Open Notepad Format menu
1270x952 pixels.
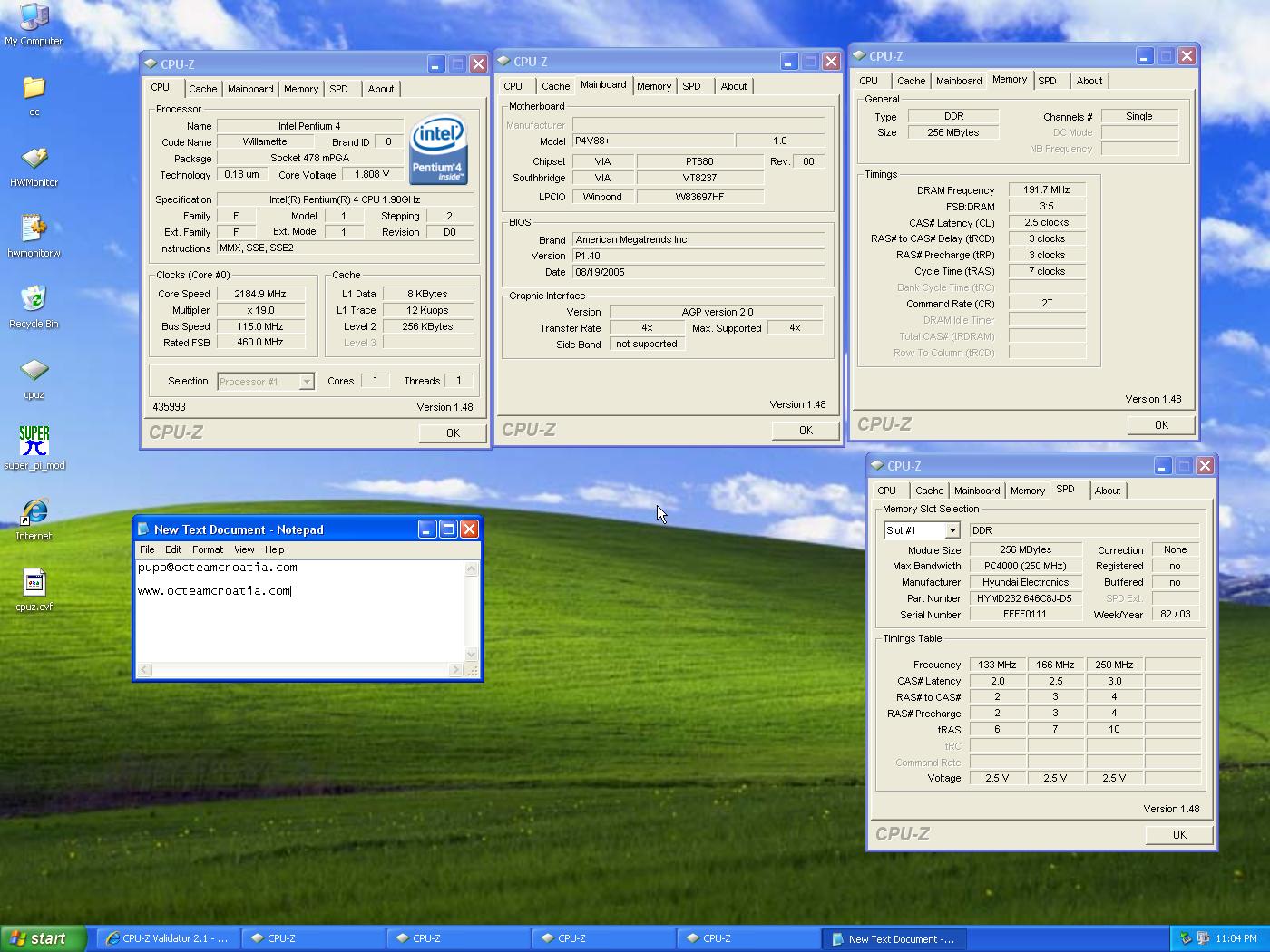tap(208, 549)
